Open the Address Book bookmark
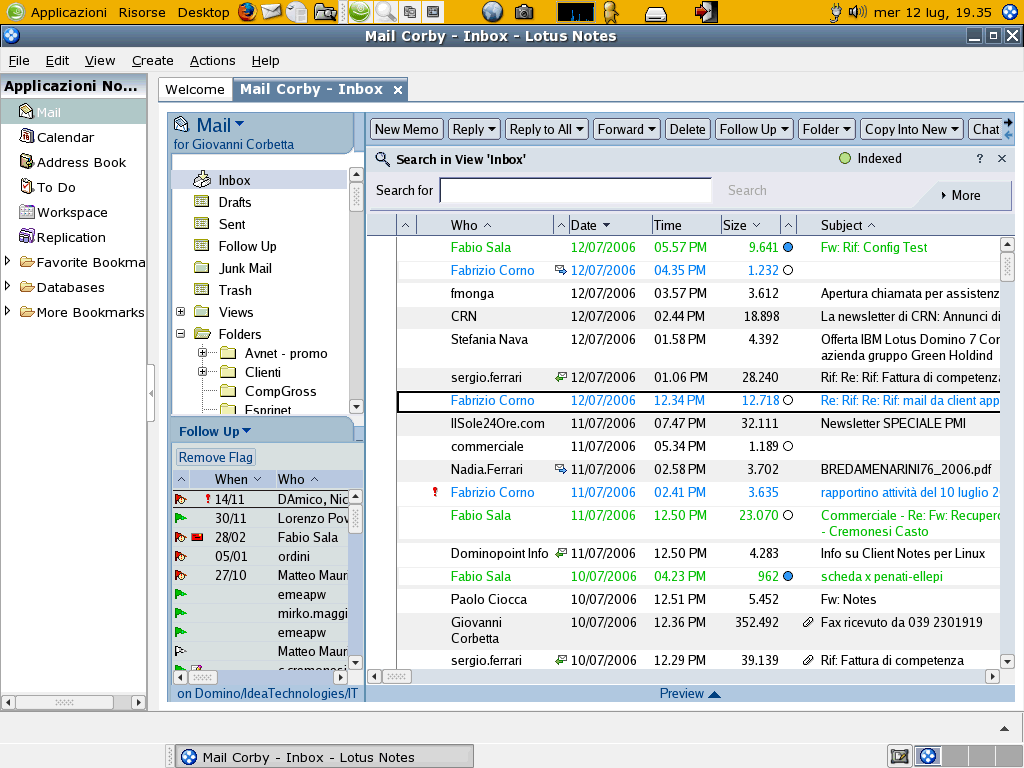Screen dimensions: 1024x768 click(x=72, y=162)
